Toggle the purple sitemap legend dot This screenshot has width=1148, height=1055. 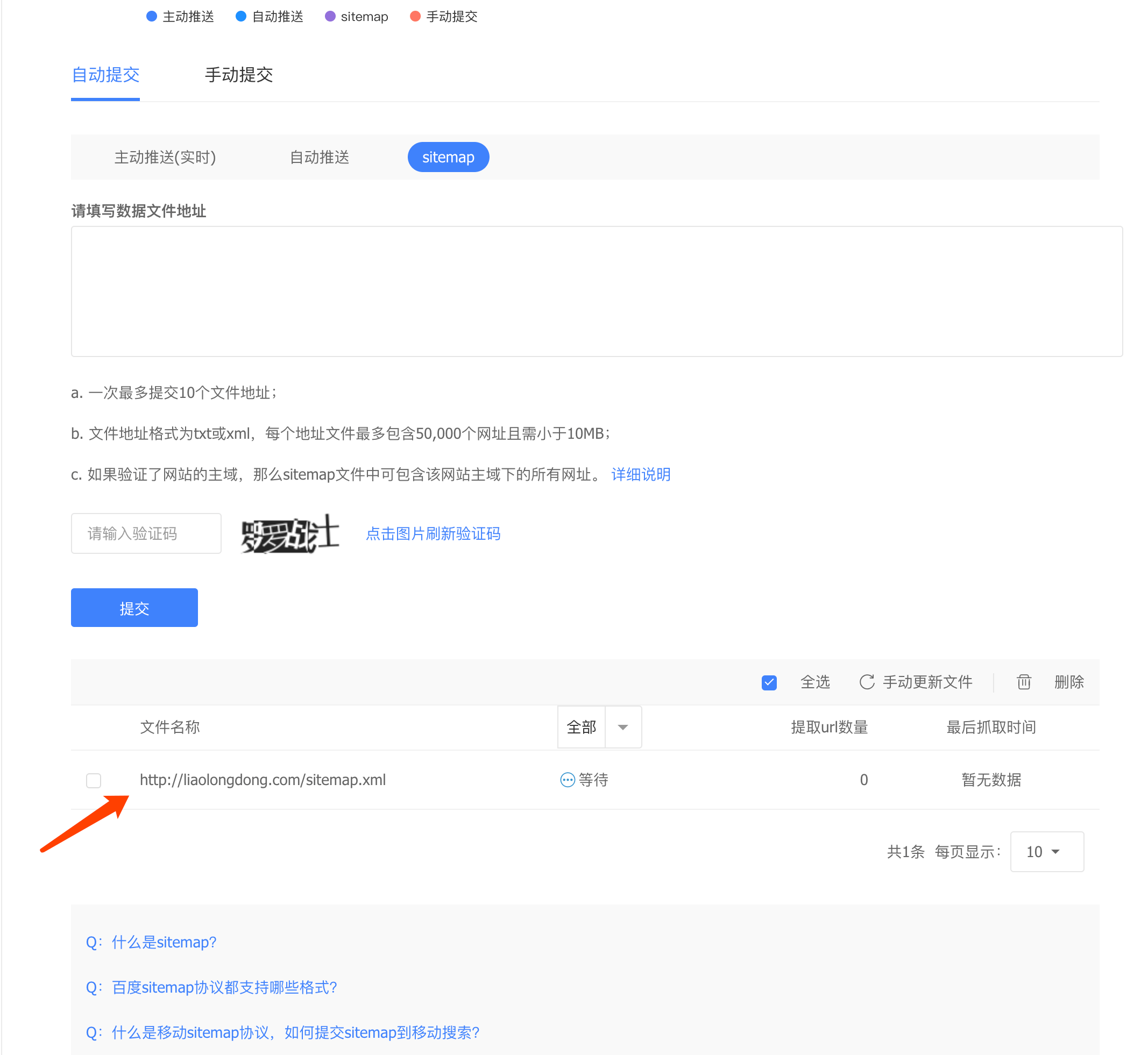(330, 17)
